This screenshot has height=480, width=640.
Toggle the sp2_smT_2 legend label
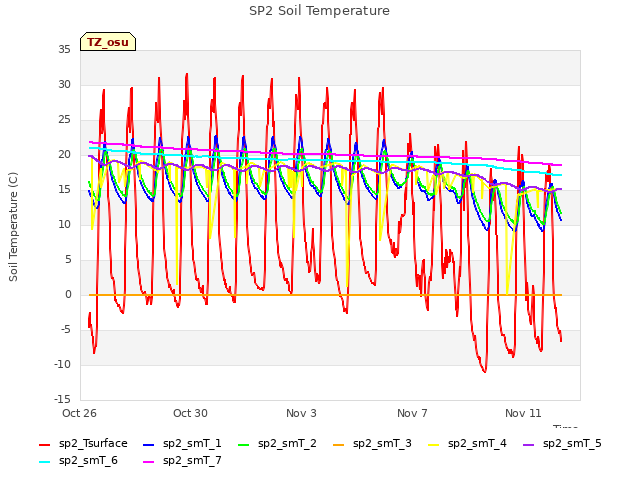point(287,444)
